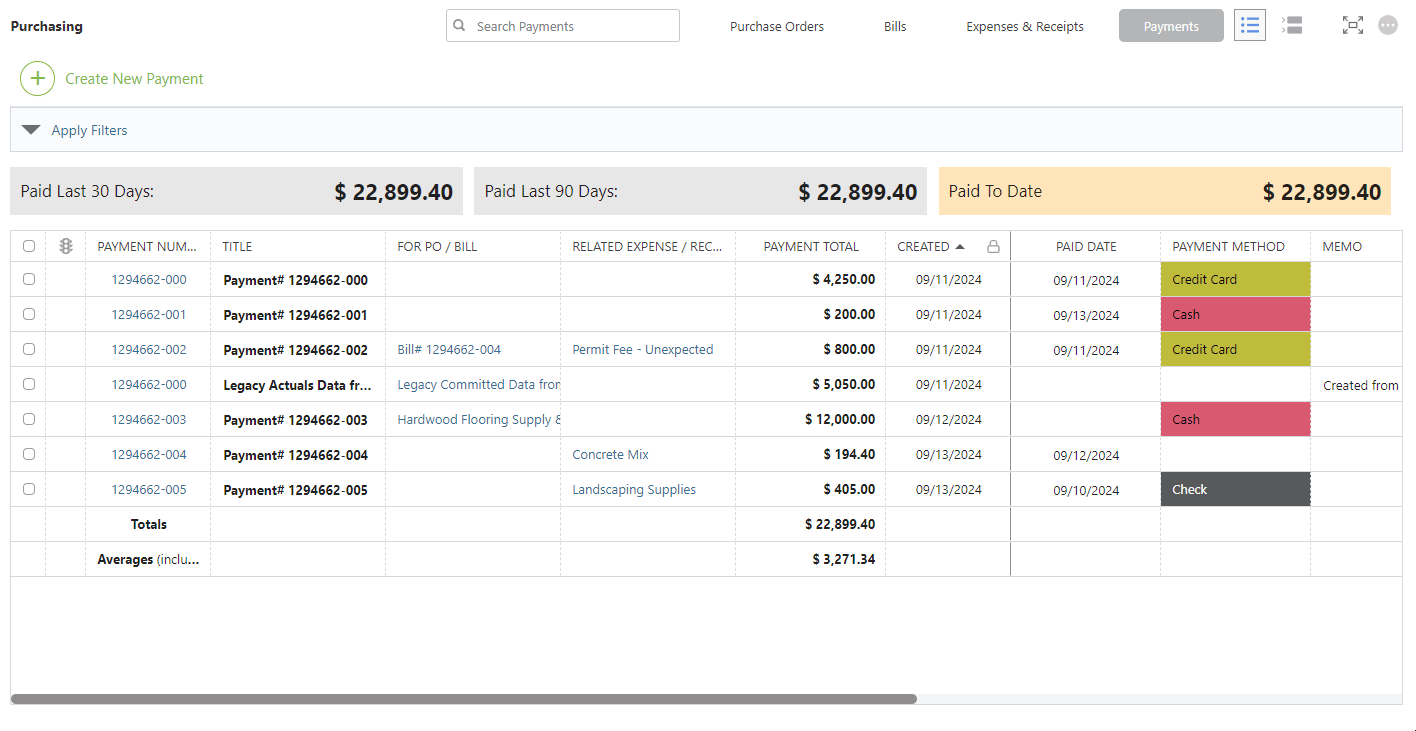
Task: Check the box for payment 1294662-005
Action: pos(29,489)
